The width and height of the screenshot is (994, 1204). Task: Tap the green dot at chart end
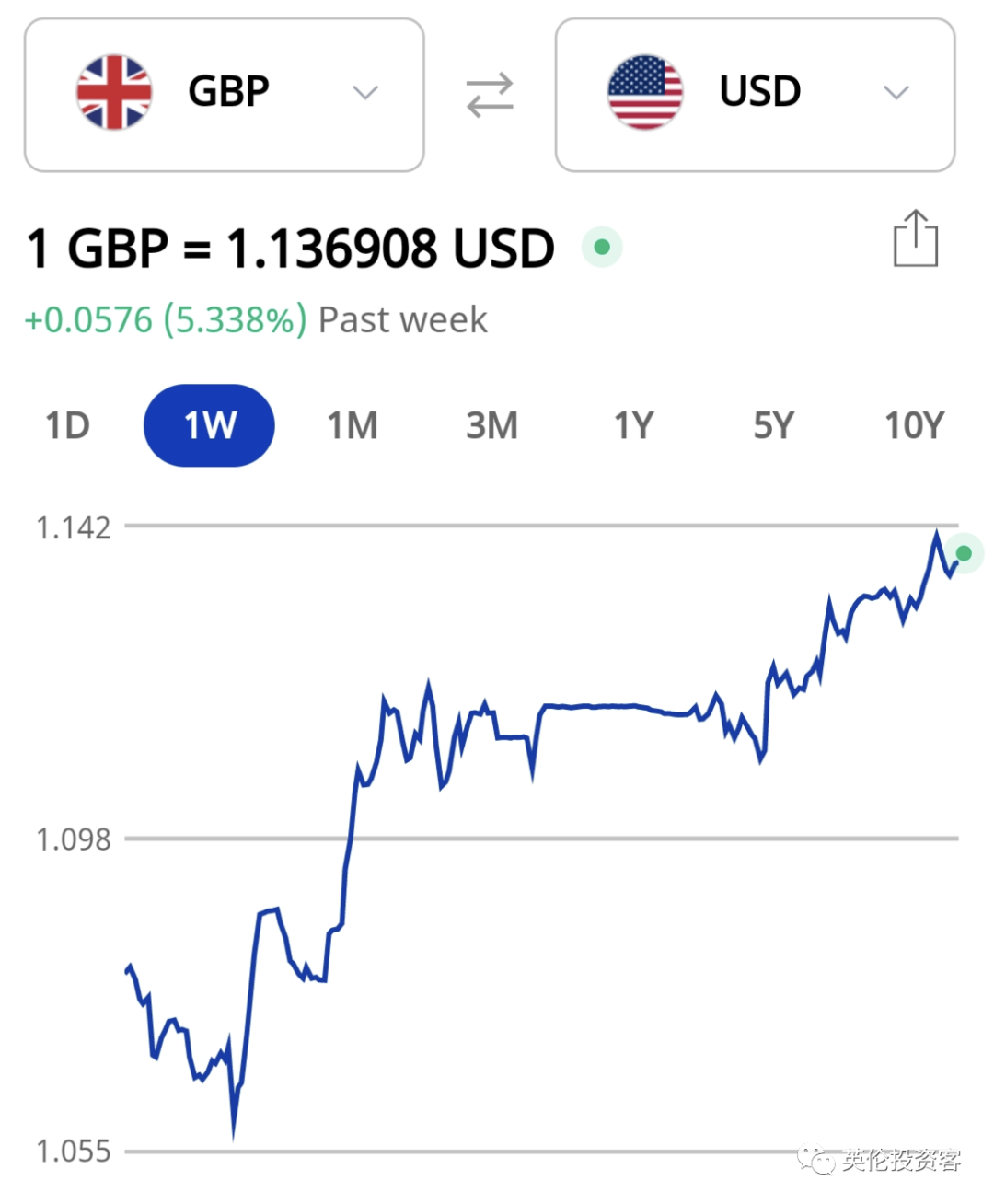pos(964,553)
